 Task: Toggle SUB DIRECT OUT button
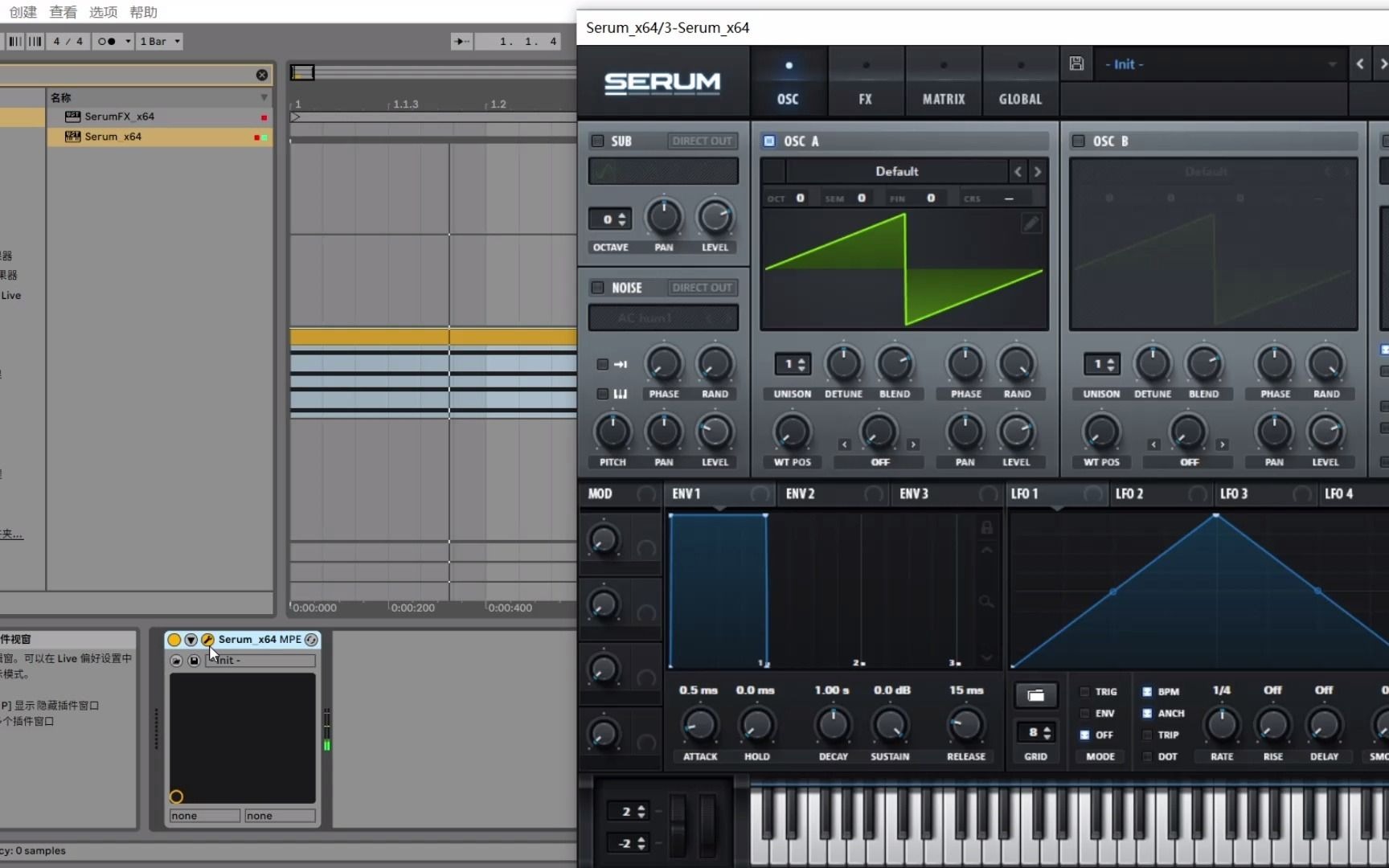[x=703, y=141]
